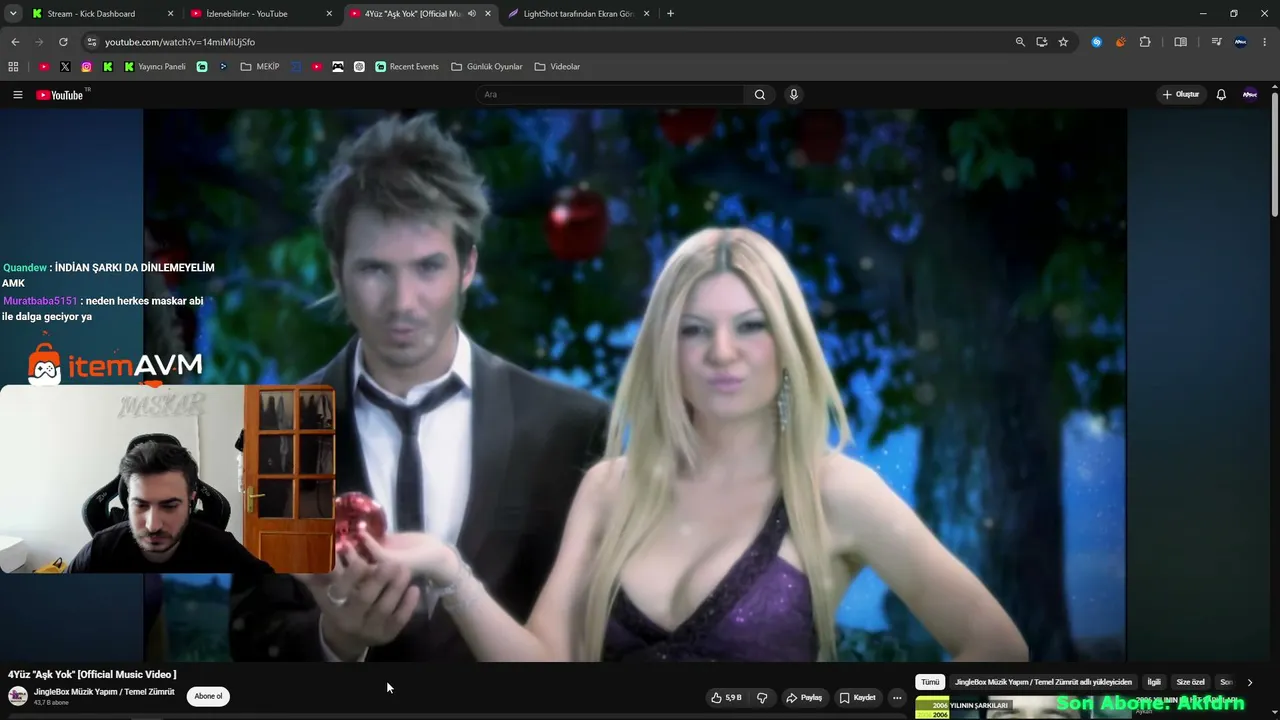Like the video (5,9 B)

pyautogui.click(x=726, y=698)
